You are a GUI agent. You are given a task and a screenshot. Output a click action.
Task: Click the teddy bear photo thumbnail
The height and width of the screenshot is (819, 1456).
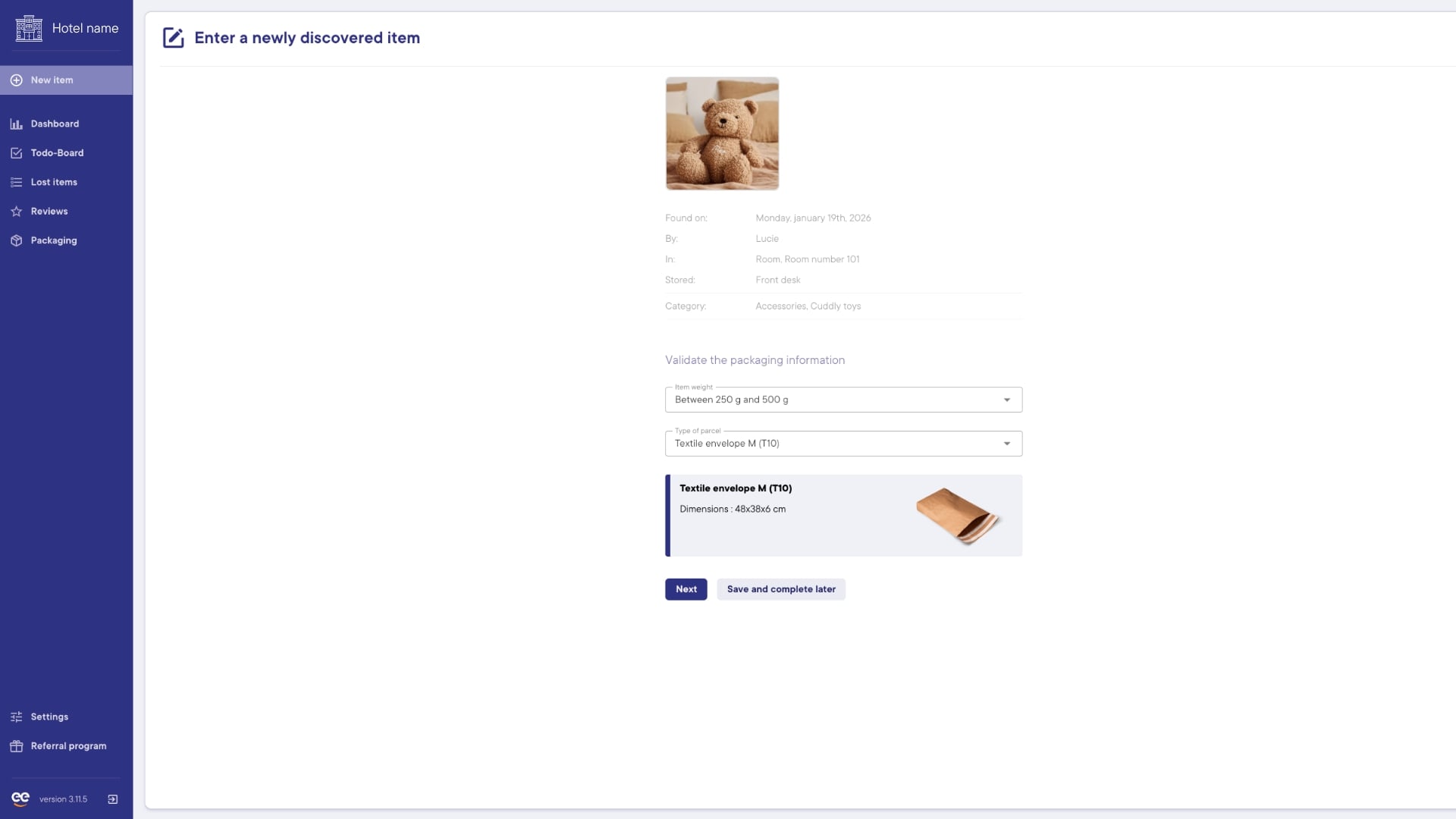722,133
